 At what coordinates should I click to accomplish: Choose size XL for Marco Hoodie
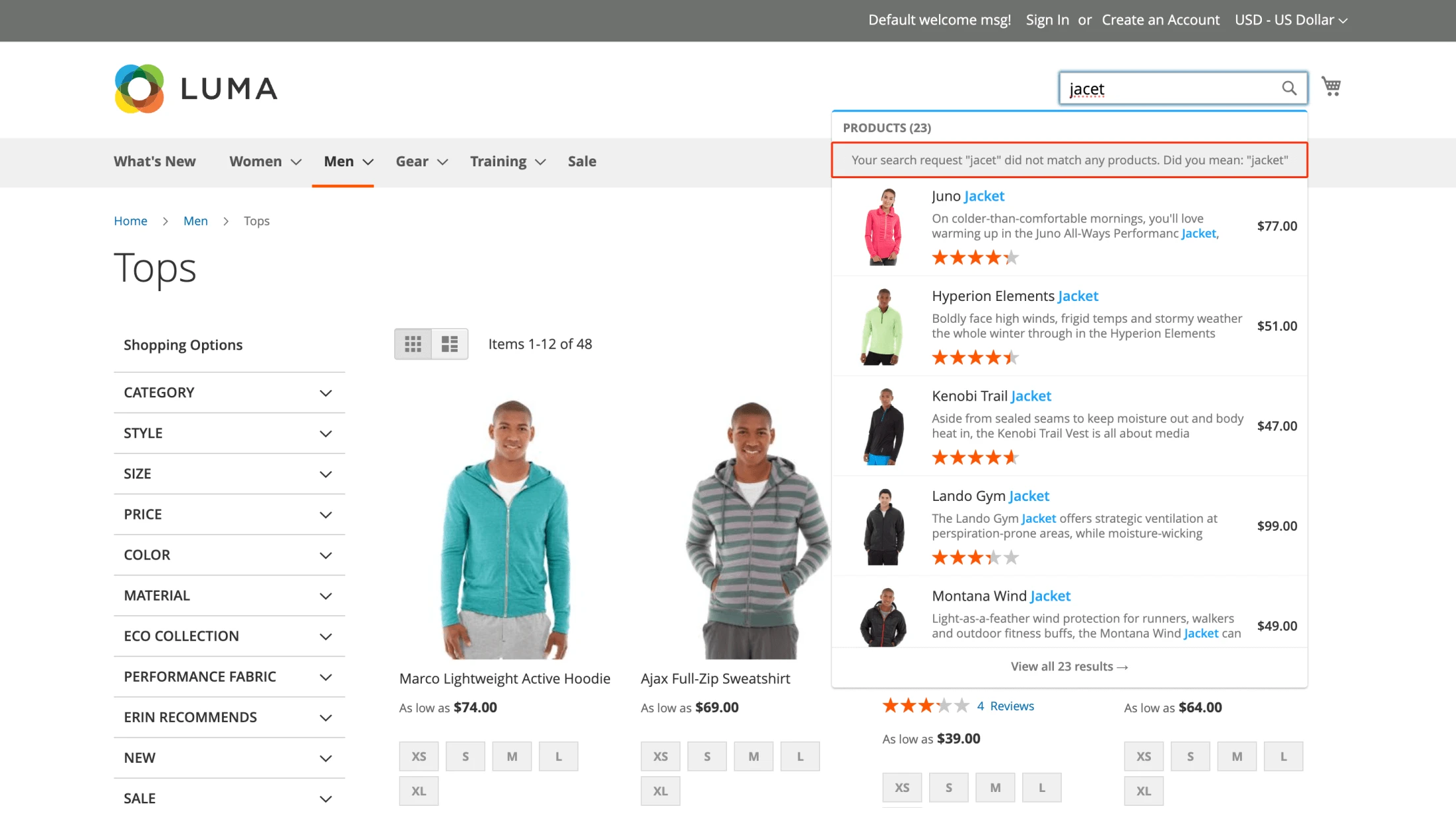point(419,791)
